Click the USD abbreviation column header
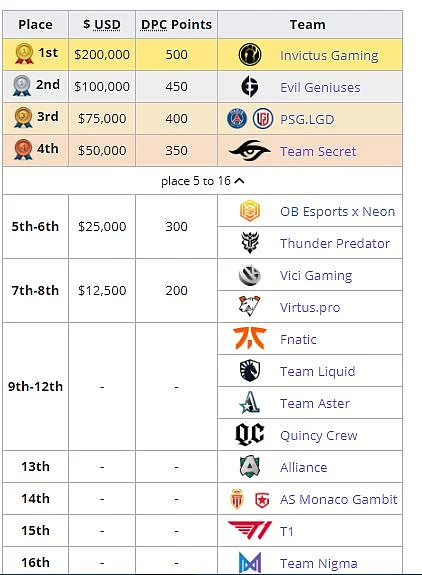Viewport: 422px width, 575px height. coord(107,24)
